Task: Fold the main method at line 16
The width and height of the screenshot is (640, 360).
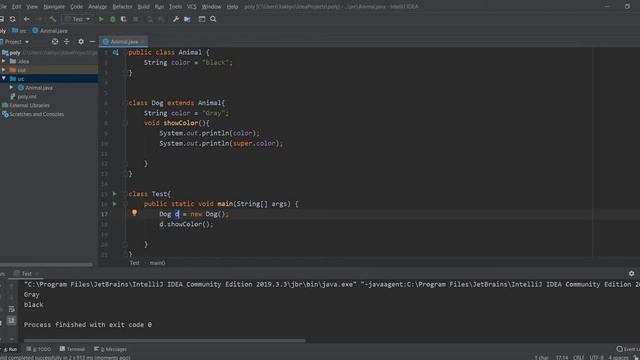Action: [x=125, y=204]
